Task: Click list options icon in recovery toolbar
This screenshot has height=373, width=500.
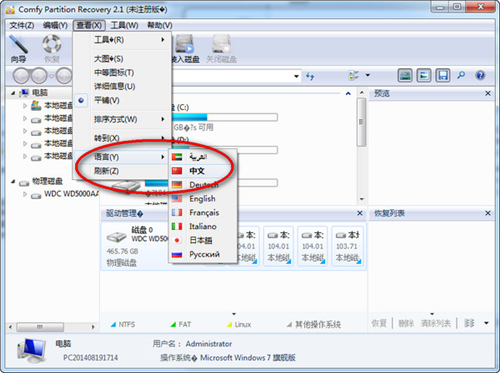Action: (x=469, y=323)
